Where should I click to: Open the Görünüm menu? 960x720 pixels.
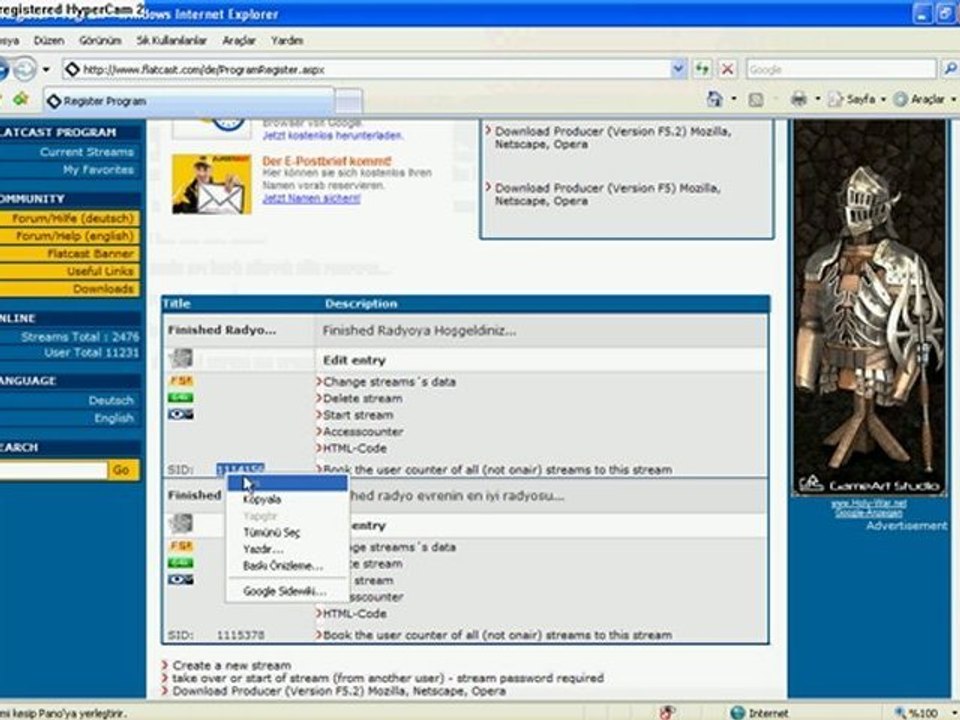(100, 40)
